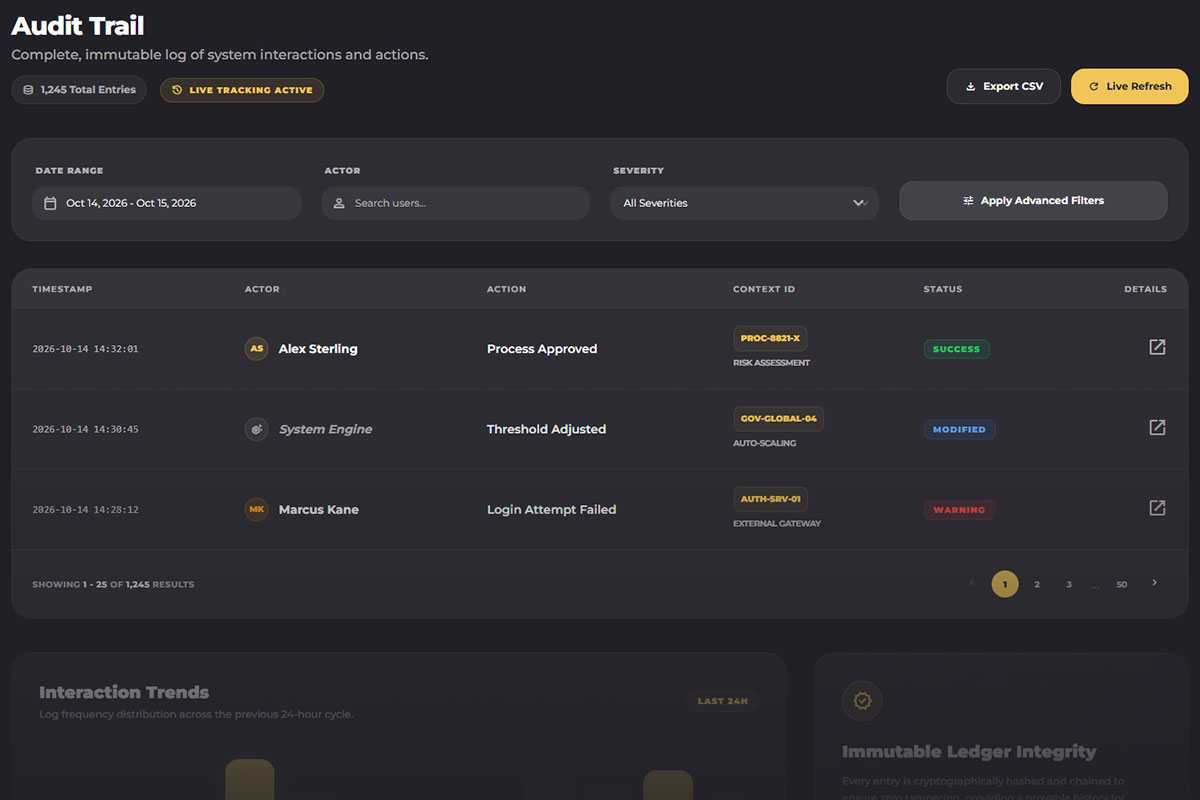
Task: Click the Threshold Adjusted action text
Action: pos(546,429)
